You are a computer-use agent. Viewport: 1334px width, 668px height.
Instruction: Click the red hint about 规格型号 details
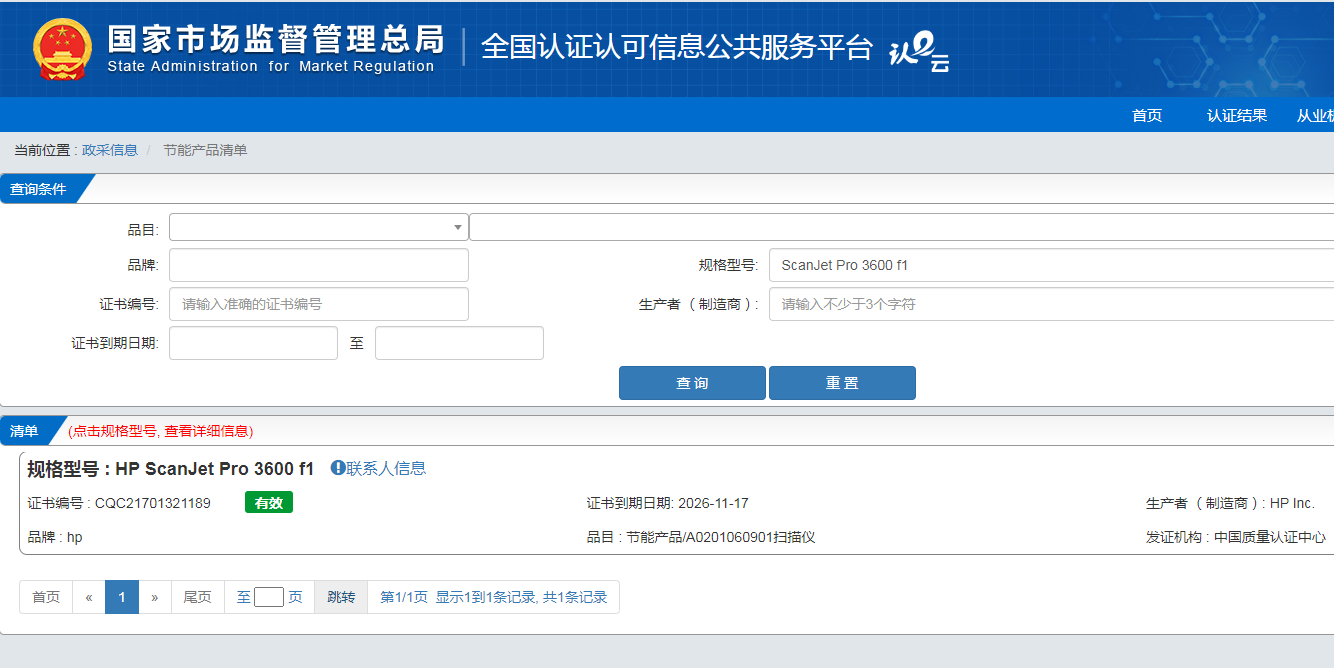click(x=161, y=431)
